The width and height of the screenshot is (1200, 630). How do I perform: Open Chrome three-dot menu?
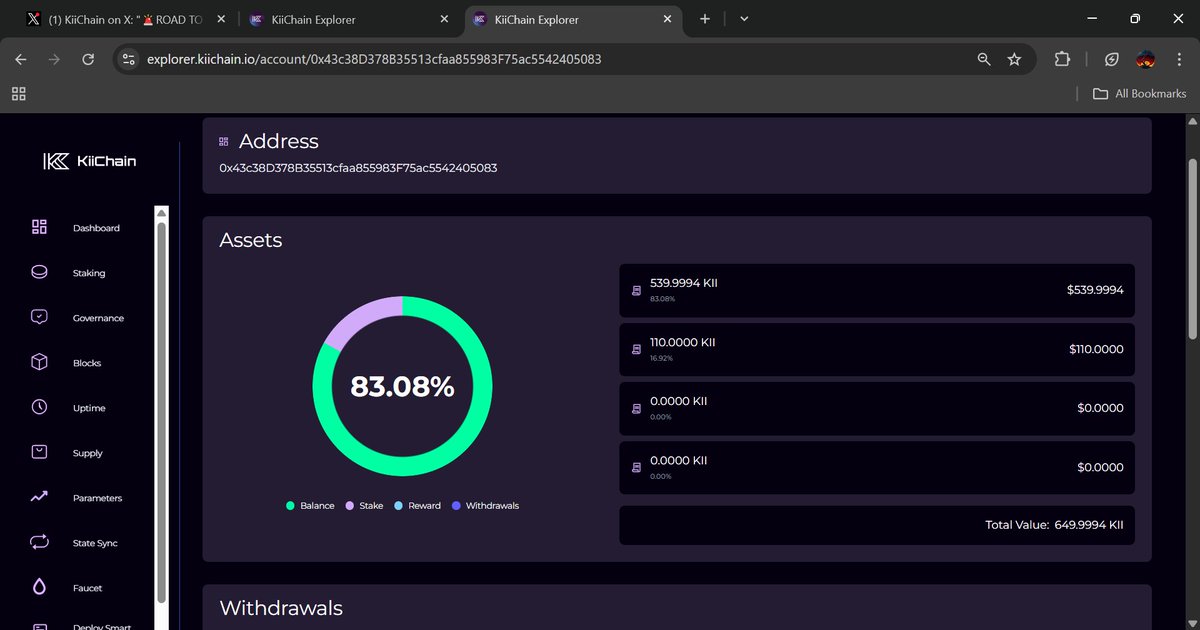click(x=1180, y=59)
